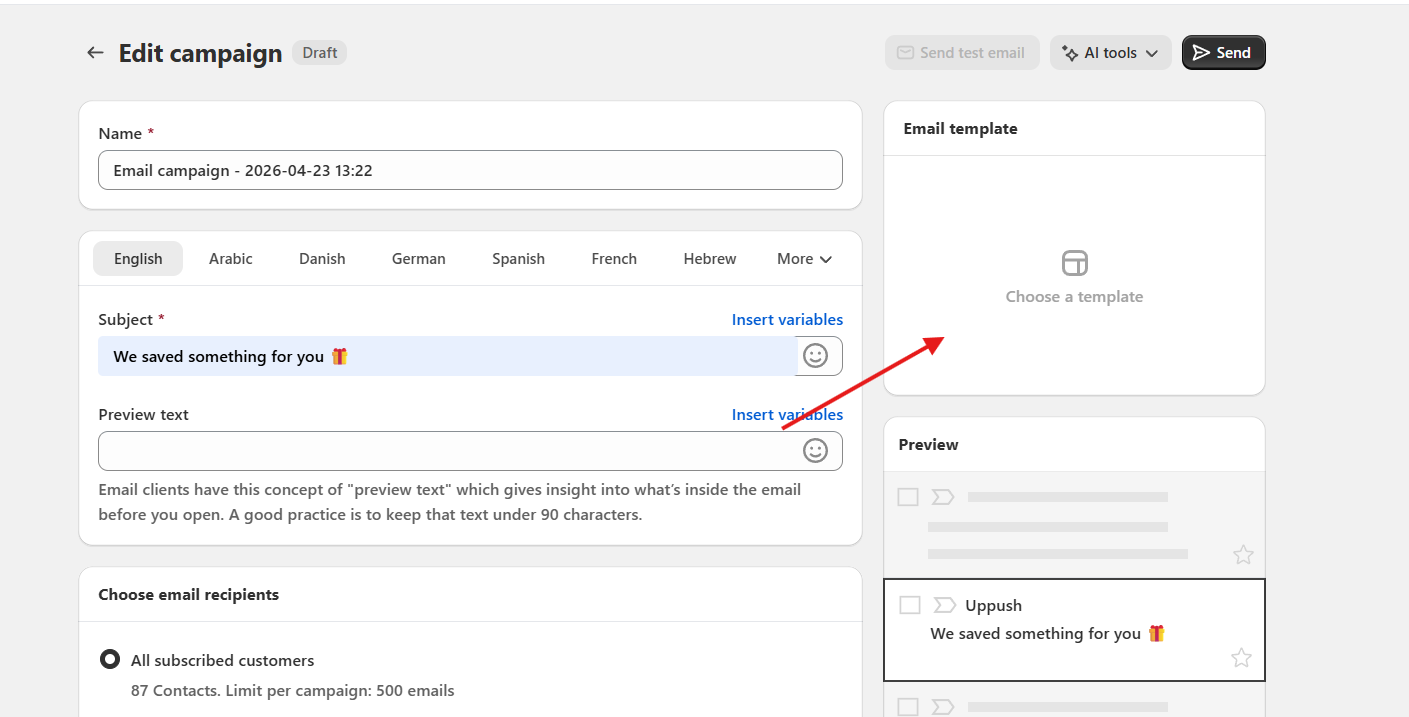The image size is (1409, 717).
Task: Click the star on the top placeholder email
Action: point(1243,555)
